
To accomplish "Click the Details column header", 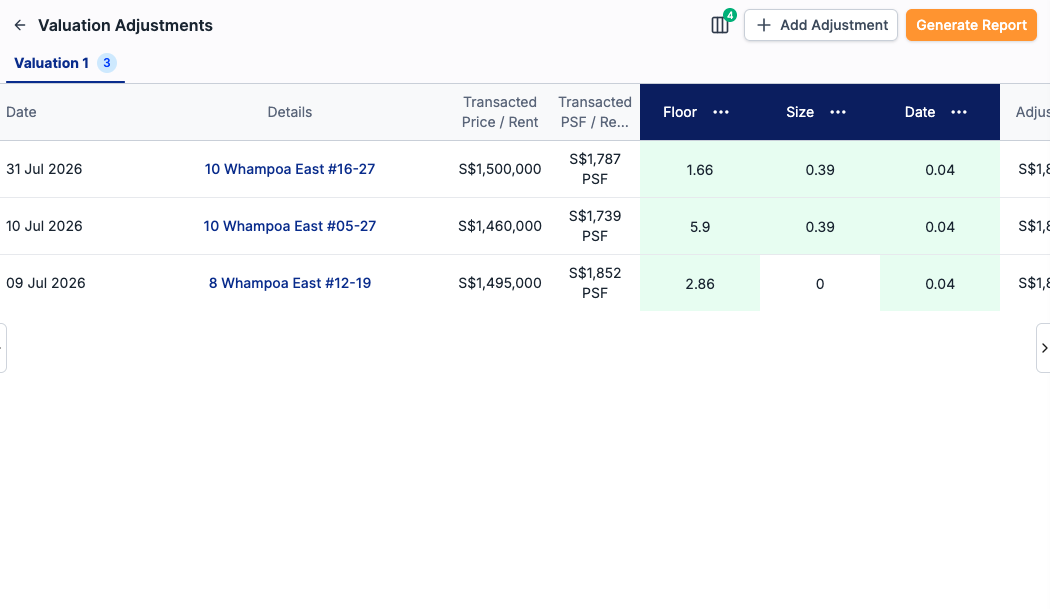I will point(290,112).
